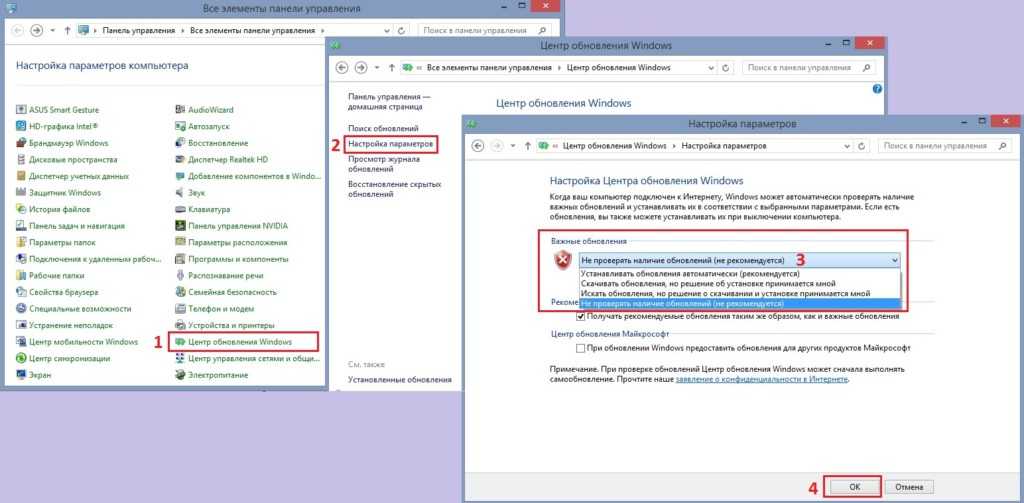This screenshot has width=1024, height=503.
Task: Open Настройка параметров in left sidebar
Action: point(391,144)
